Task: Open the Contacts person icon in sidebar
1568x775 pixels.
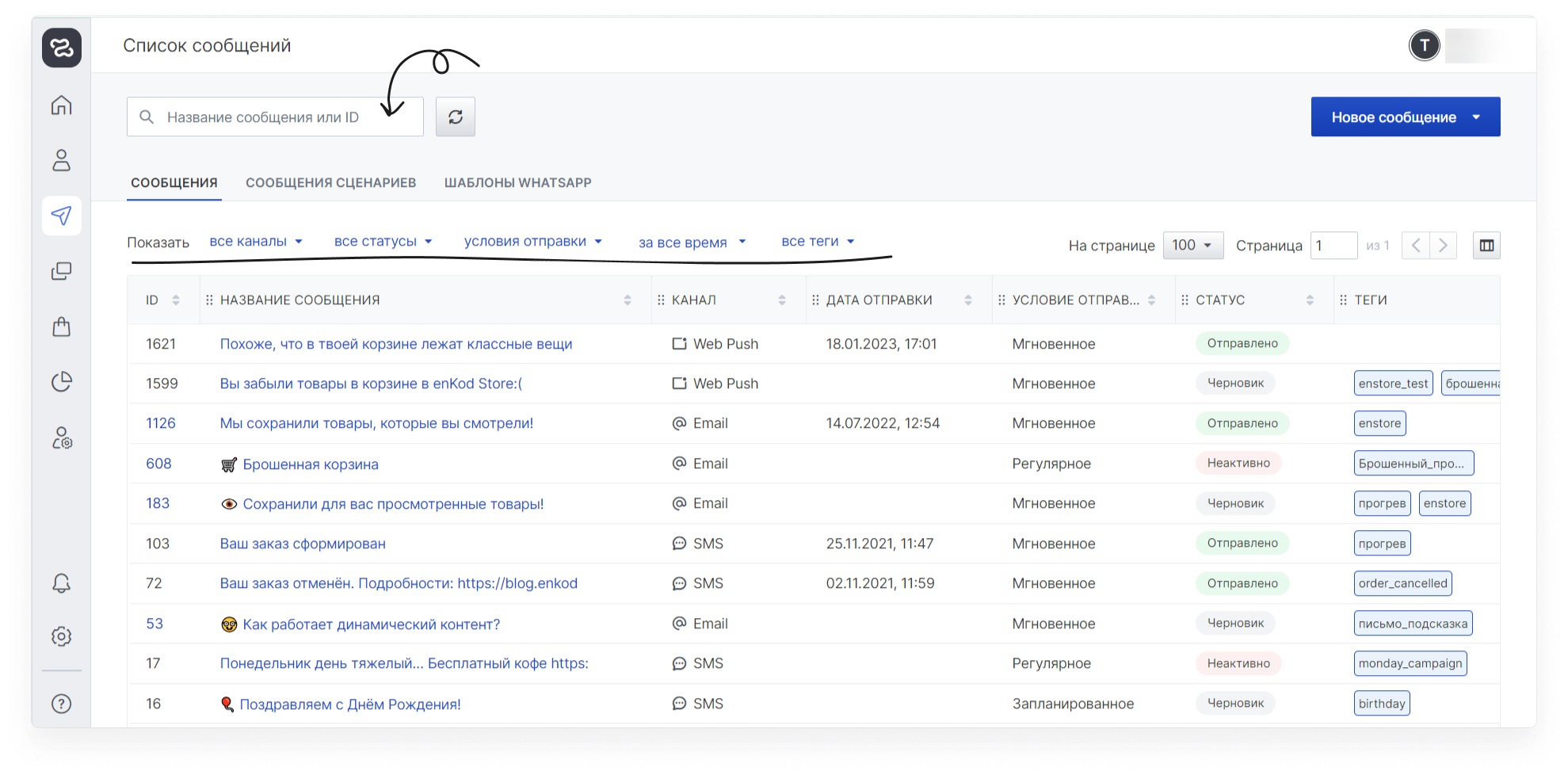Action: pos(62,160)
